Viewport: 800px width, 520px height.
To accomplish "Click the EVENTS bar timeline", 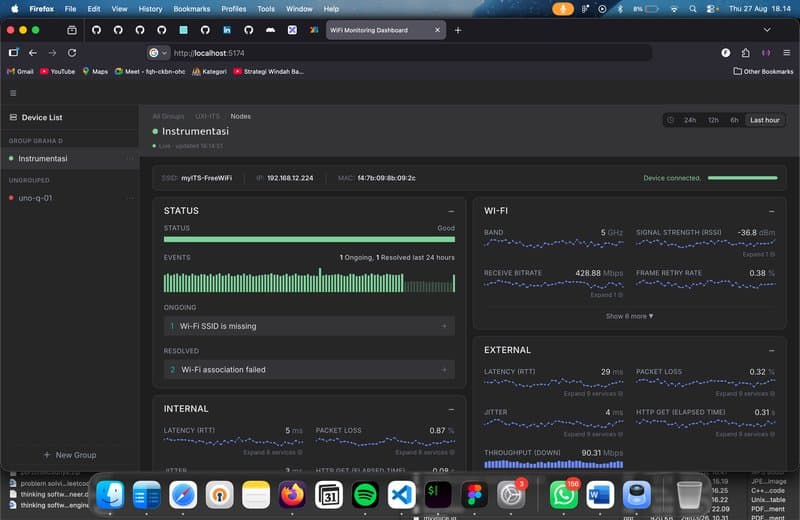I will (x=309, y=280).
